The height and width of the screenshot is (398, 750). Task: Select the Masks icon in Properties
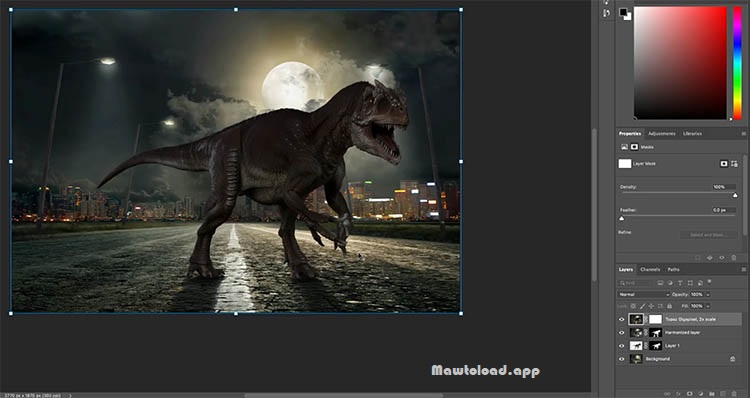click(634, 147)
